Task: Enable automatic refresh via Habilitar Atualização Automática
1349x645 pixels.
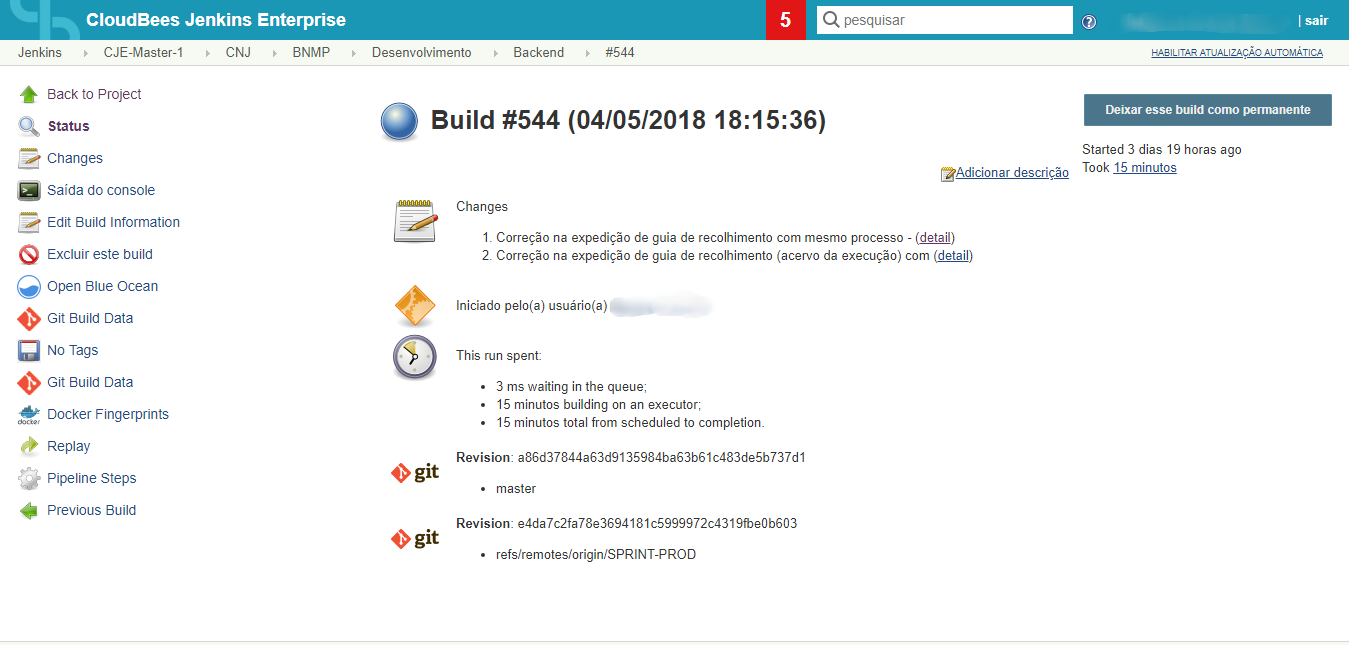Action: tap(1236, 53)
